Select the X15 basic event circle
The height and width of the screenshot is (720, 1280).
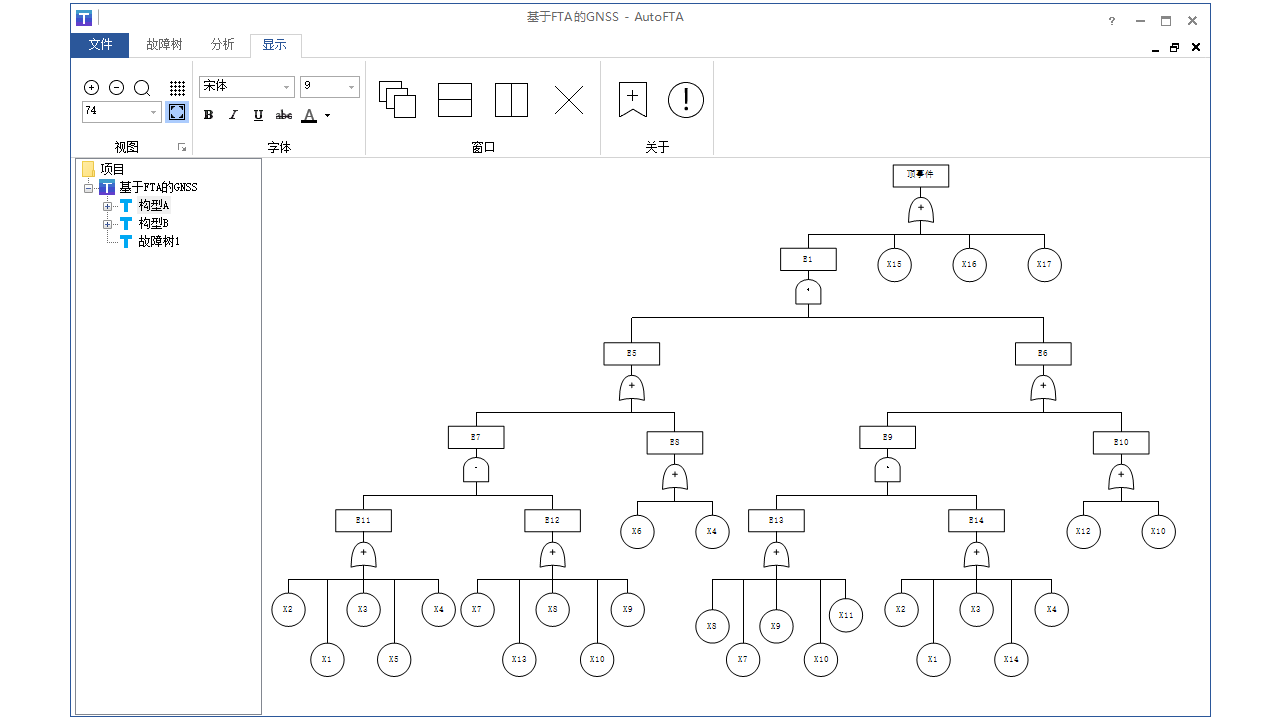tap(894, 265)
